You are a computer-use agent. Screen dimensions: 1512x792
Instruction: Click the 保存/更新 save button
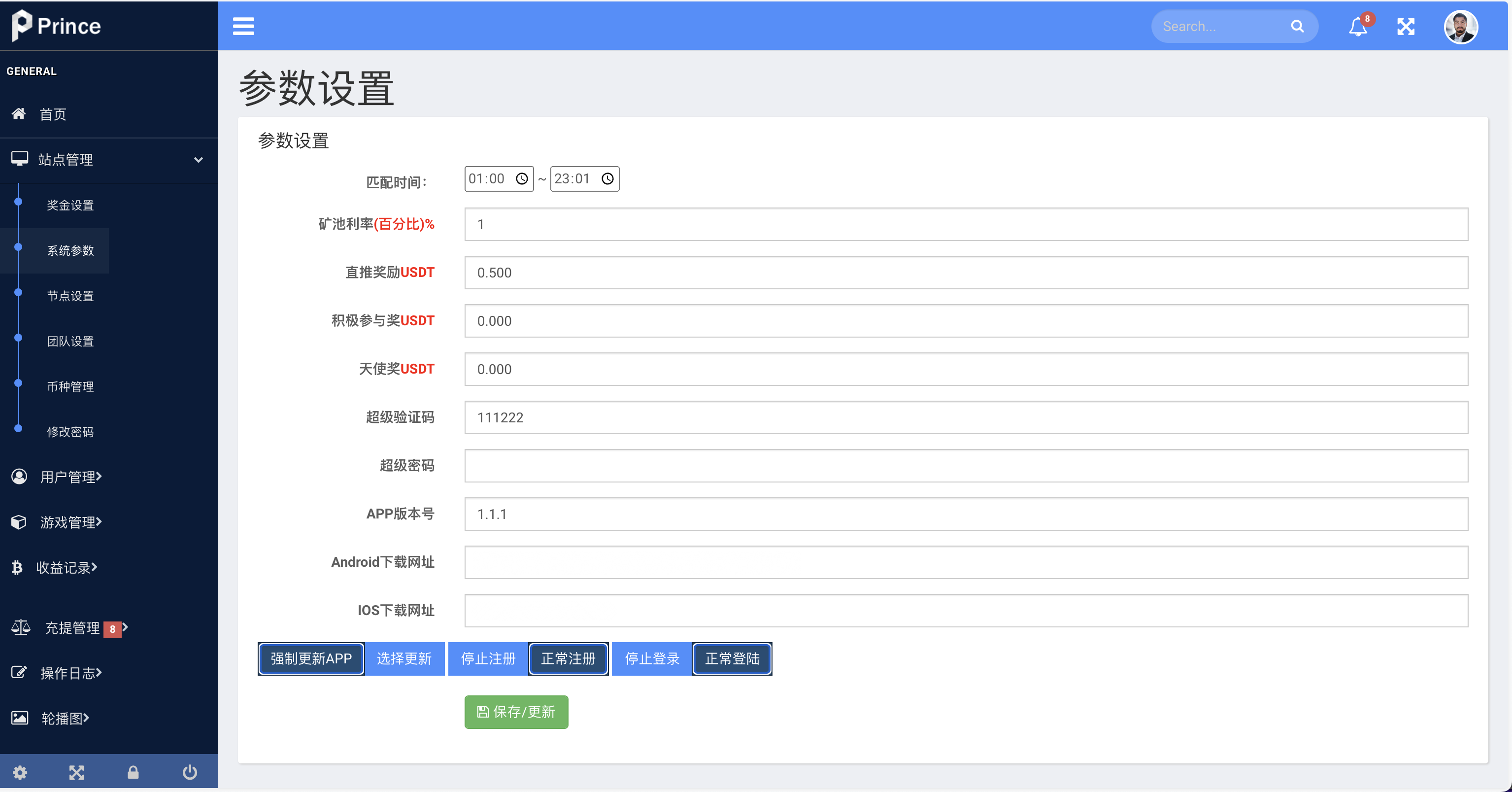click(516, 712)
